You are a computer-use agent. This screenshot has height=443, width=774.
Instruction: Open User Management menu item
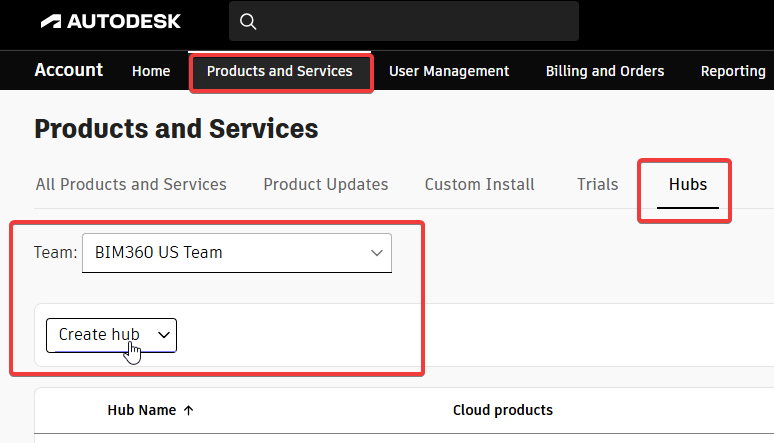tap(449, 71)
